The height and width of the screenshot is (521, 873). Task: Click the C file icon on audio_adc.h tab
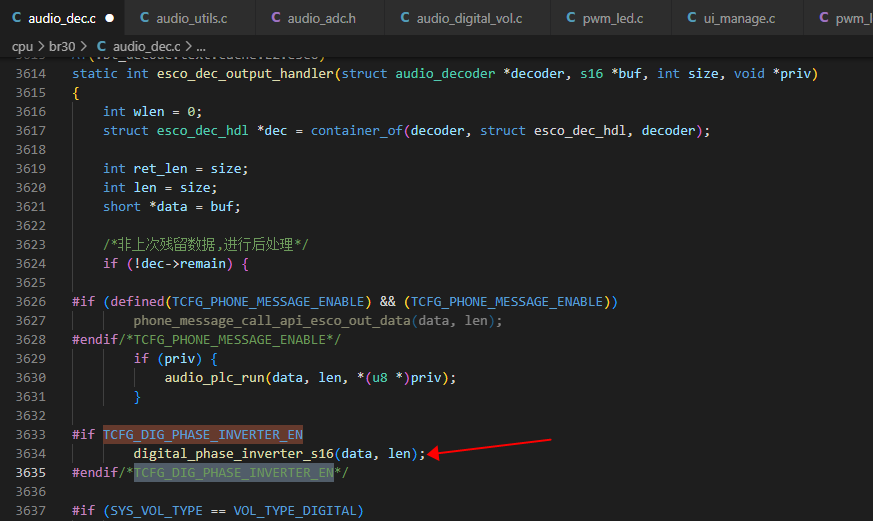[x=276, y=18]
